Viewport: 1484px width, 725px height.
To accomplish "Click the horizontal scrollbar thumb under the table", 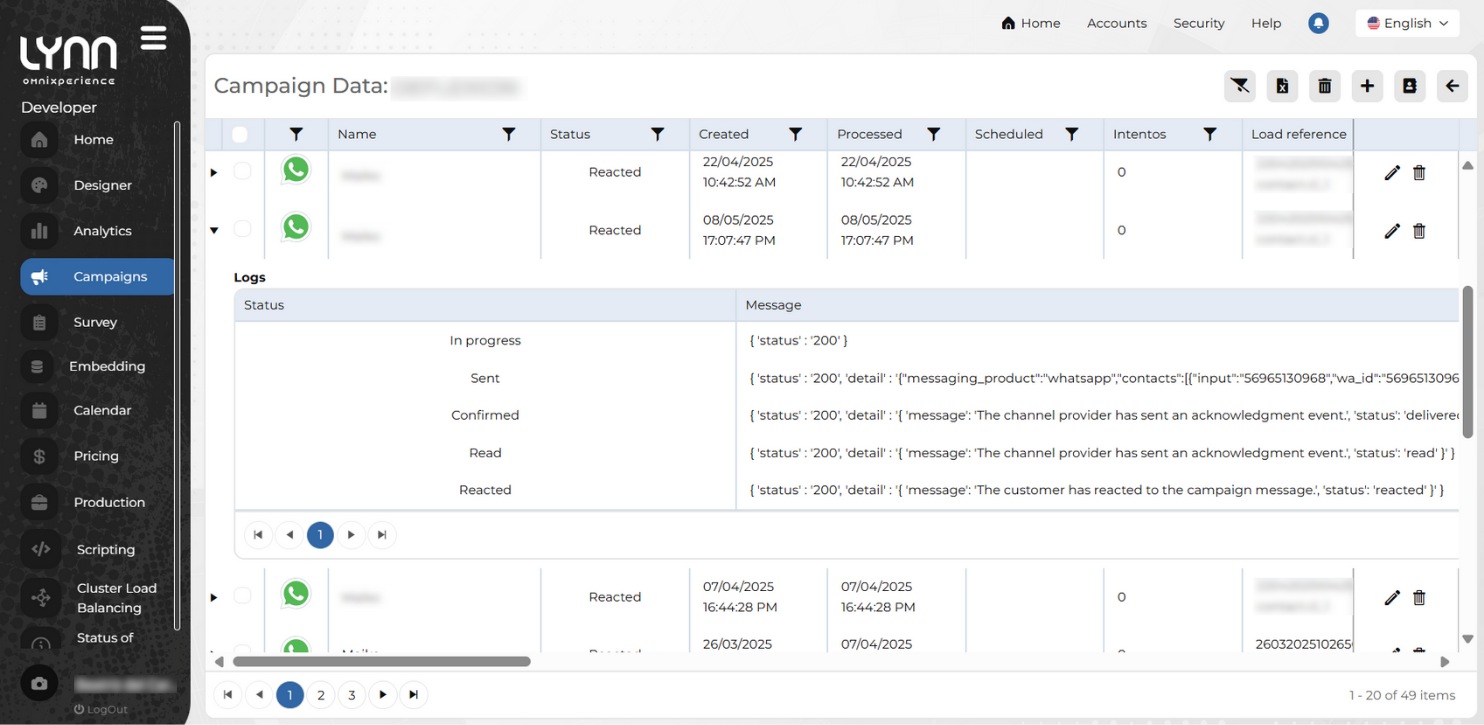I will coord(381,661).
